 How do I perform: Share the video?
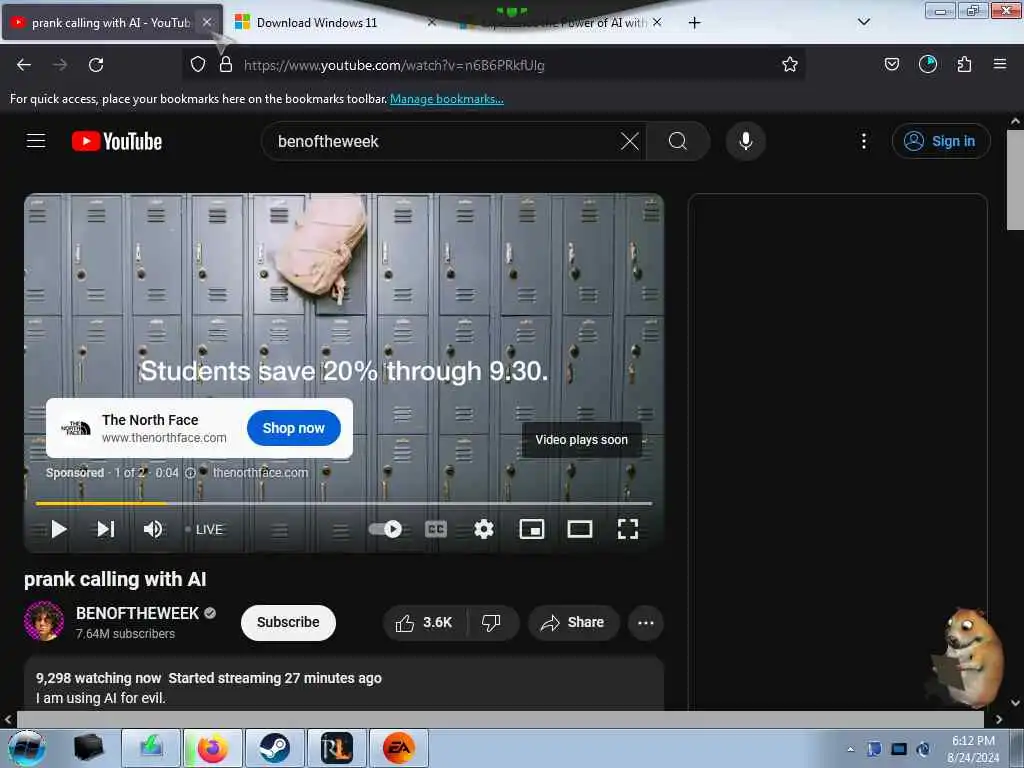[573, 622]
